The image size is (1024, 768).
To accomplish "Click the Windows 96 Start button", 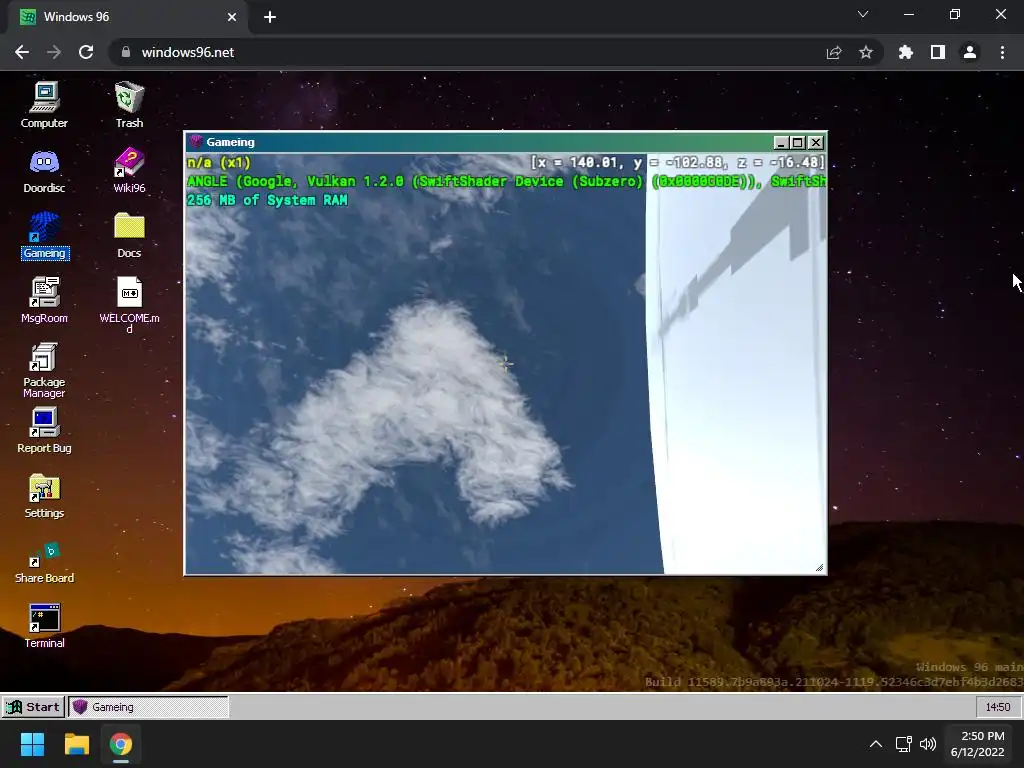I will click(x=33, y=707).
